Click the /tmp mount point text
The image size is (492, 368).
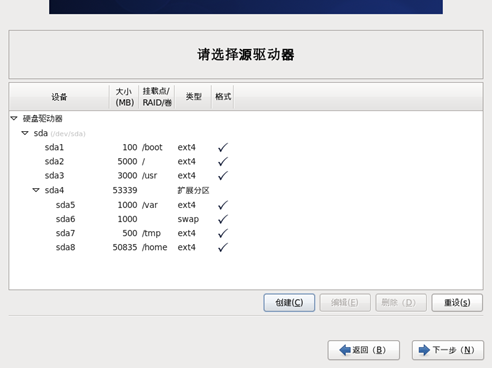(151, 233)
